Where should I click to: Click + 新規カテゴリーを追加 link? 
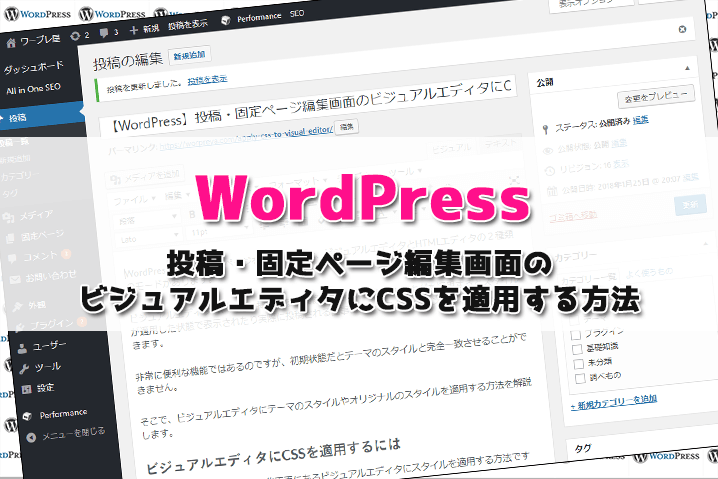[x=614, y=402]
